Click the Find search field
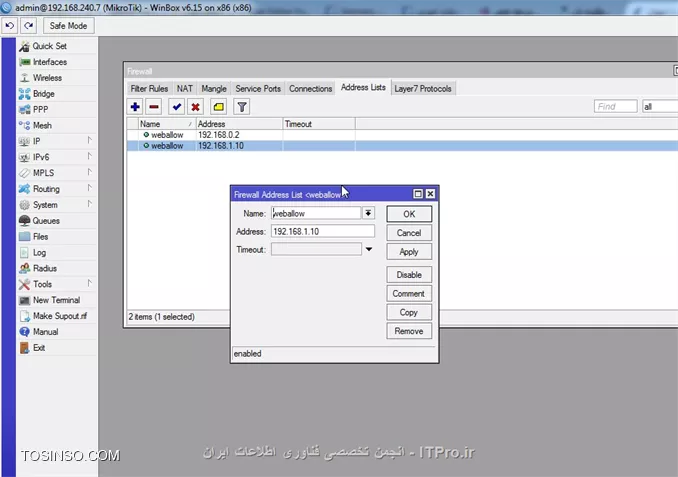This screenshot has height=477, width=678. 615,106
